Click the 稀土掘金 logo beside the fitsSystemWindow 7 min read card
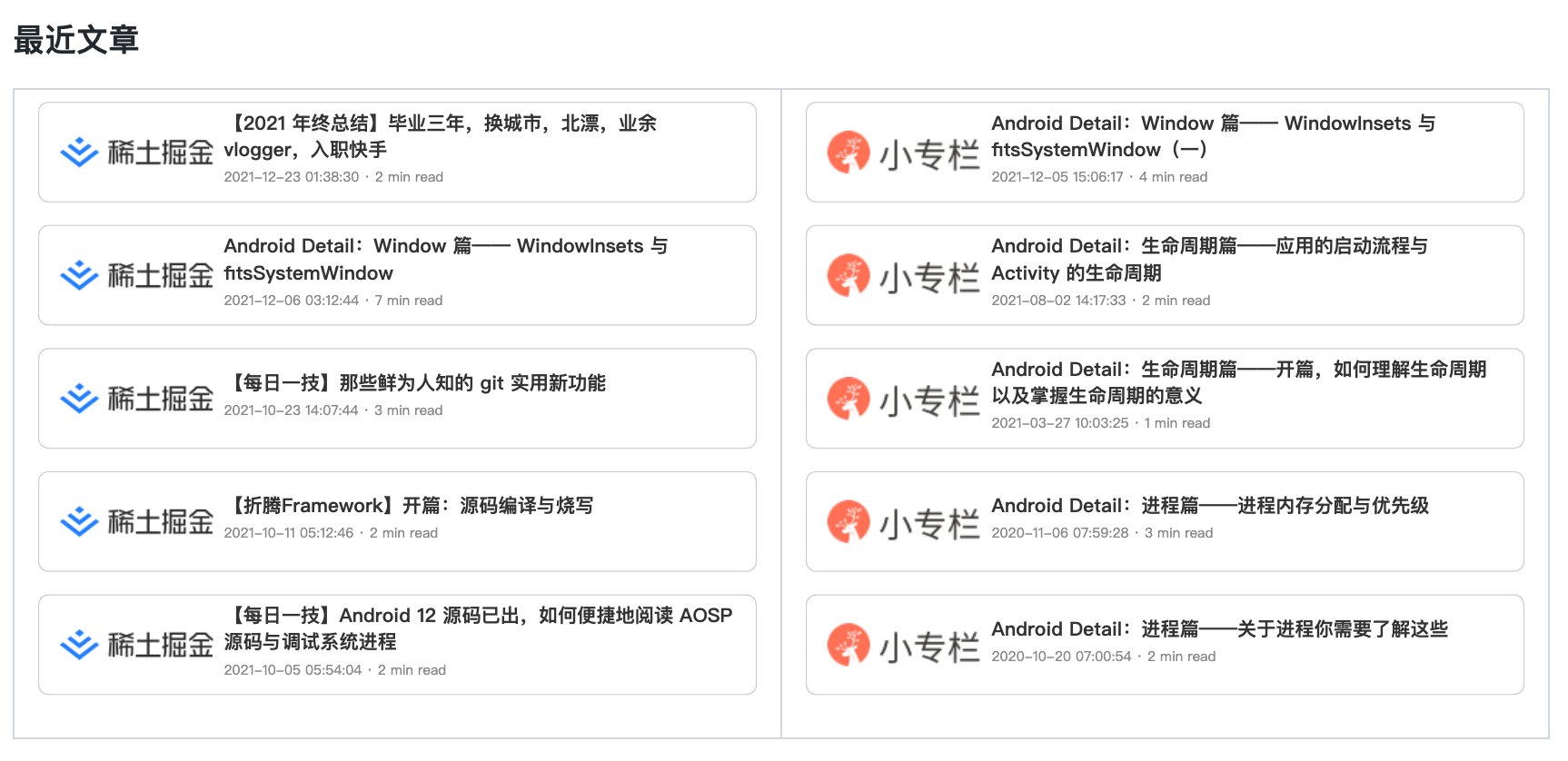This screenshot has width=1568, height=761. pos(136,275)
